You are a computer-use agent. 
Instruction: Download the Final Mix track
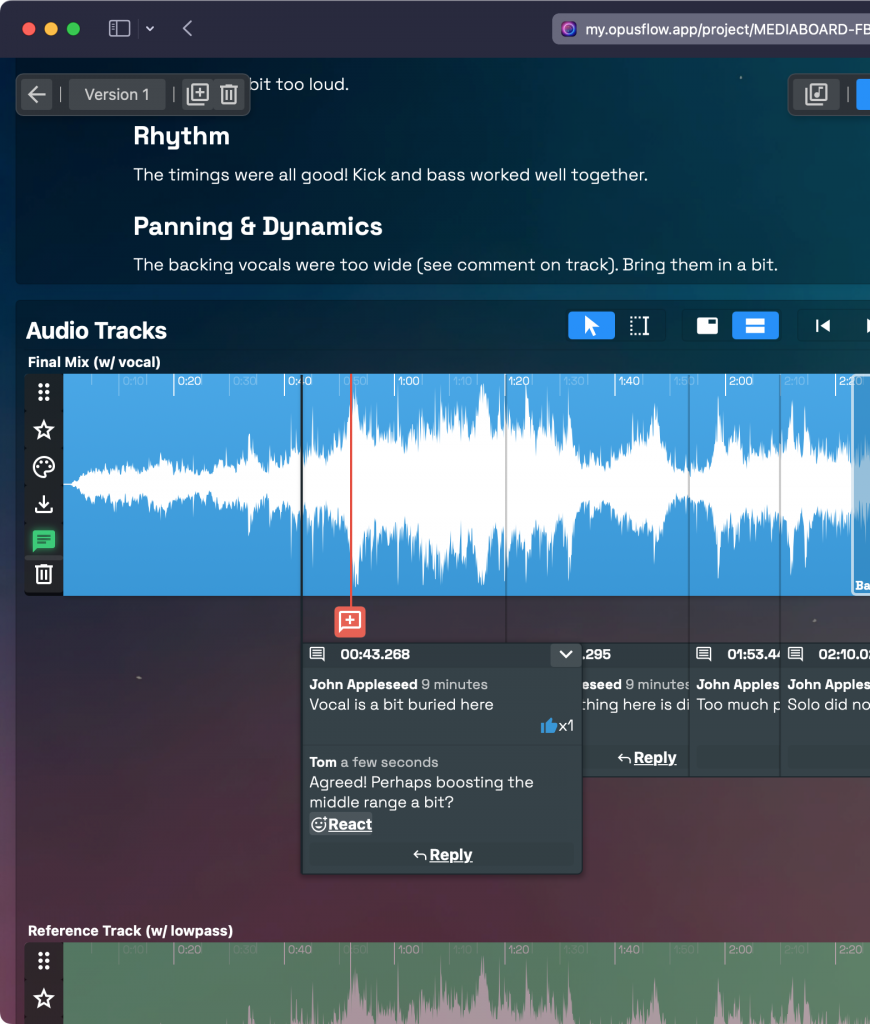[x=44, y=504]
